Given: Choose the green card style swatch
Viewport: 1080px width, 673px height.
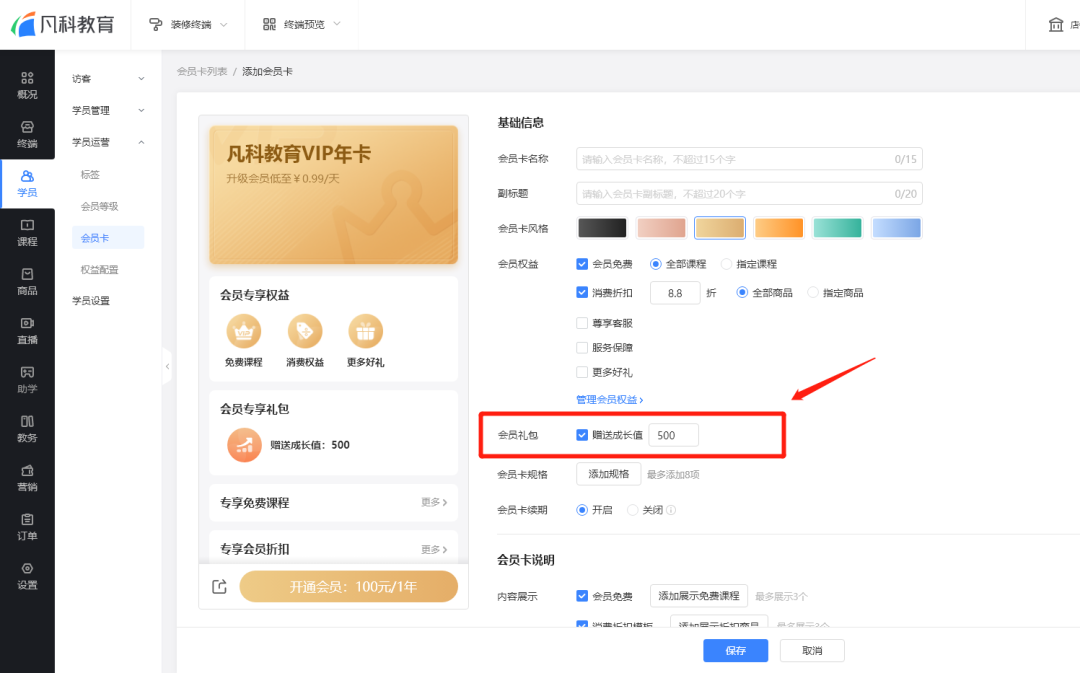Looking at the screenshot, I should (x=838, y=228).
